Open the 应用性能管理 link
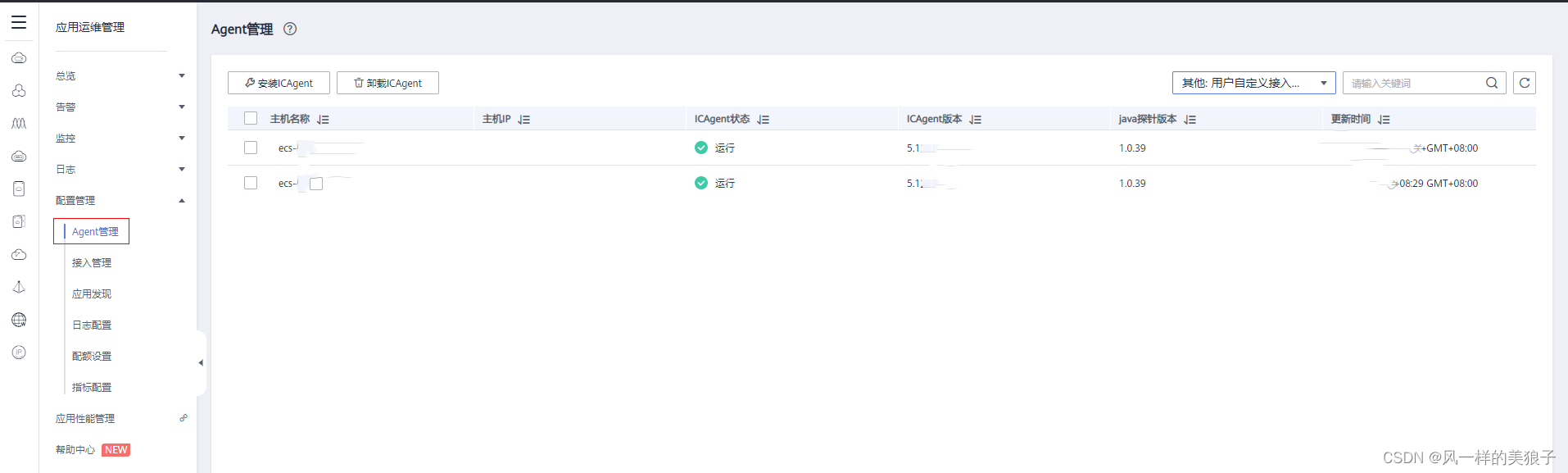 point(85,419)
